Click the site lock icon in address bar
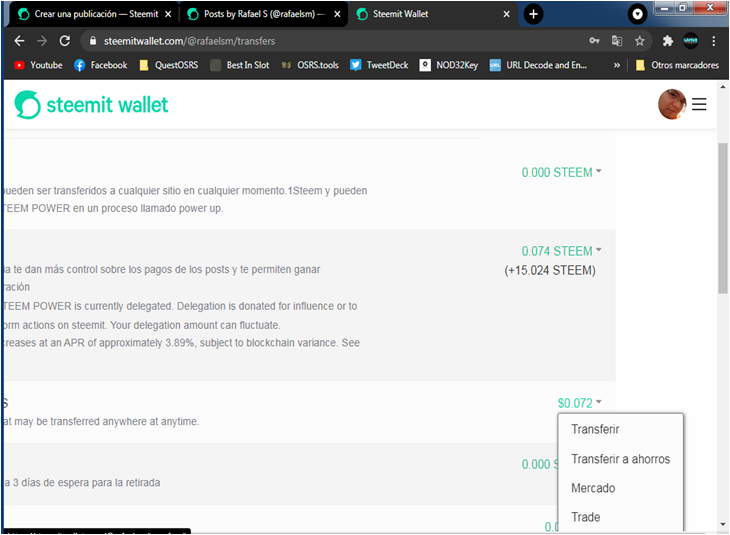 coord(93,41)
